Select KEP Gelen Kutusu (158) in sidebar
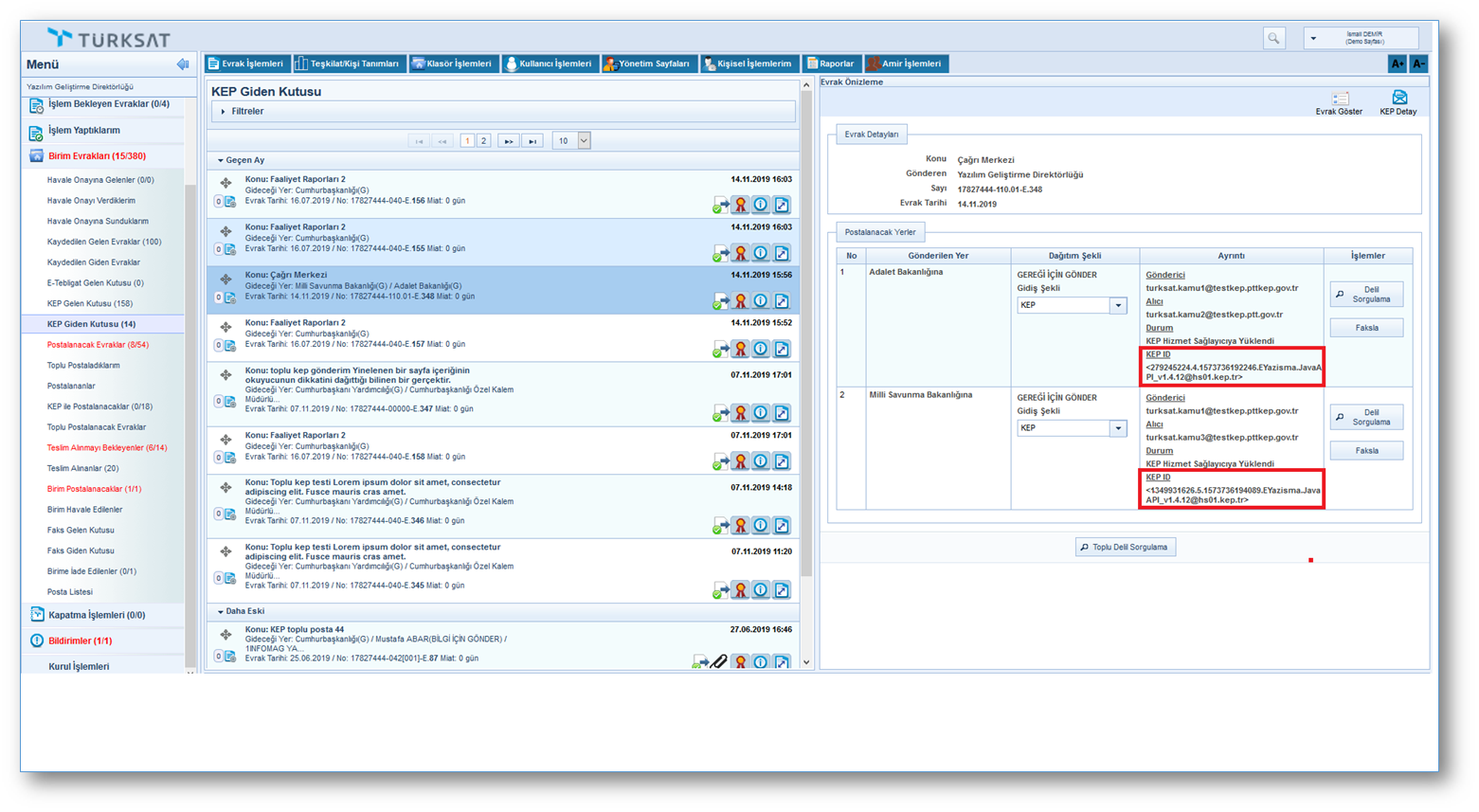Image resolution: width=1479 pixels, height=812 pixels. [x=90, y=303]
